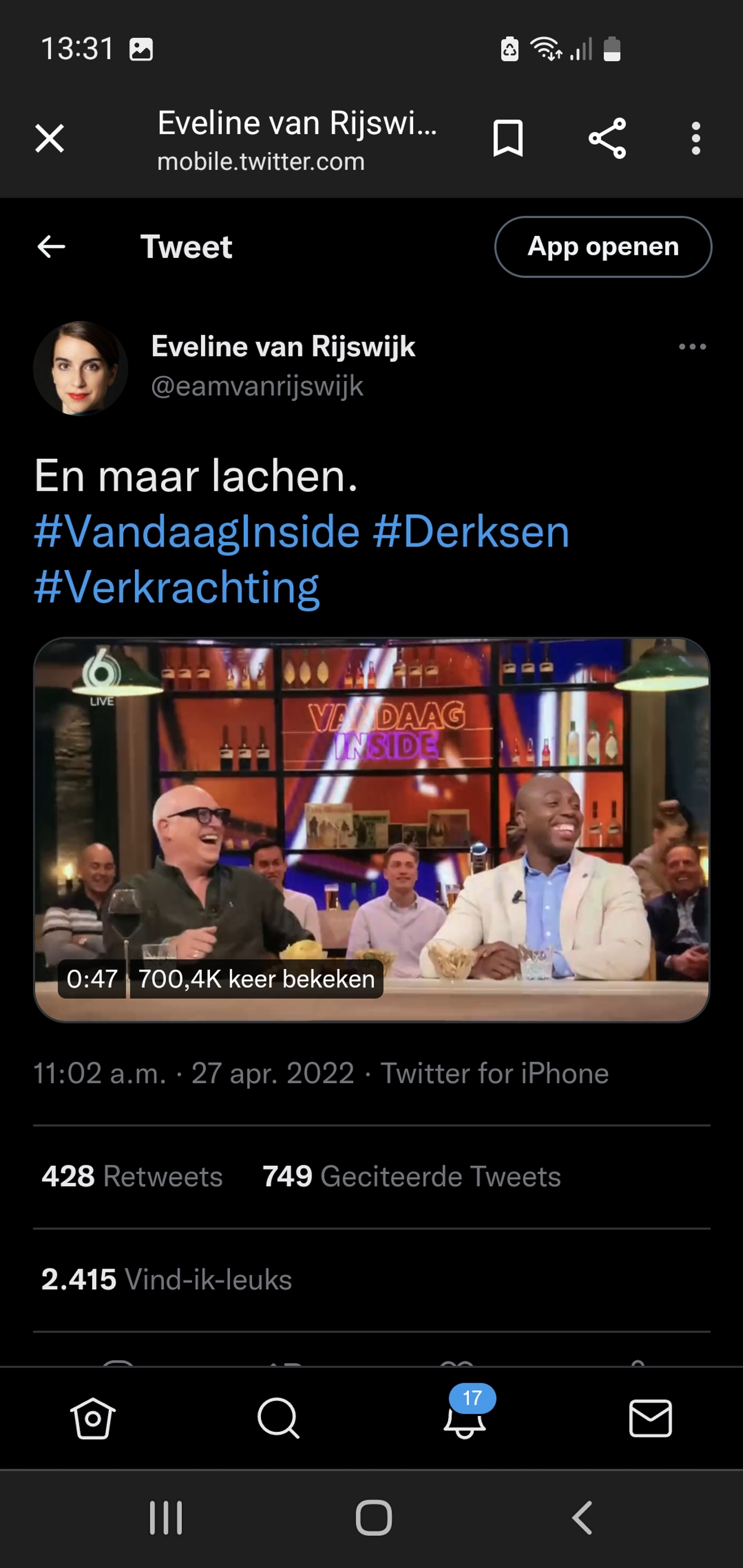Open the browser three-dot overflow menu
743x1568 pixels.
(695, 138)
